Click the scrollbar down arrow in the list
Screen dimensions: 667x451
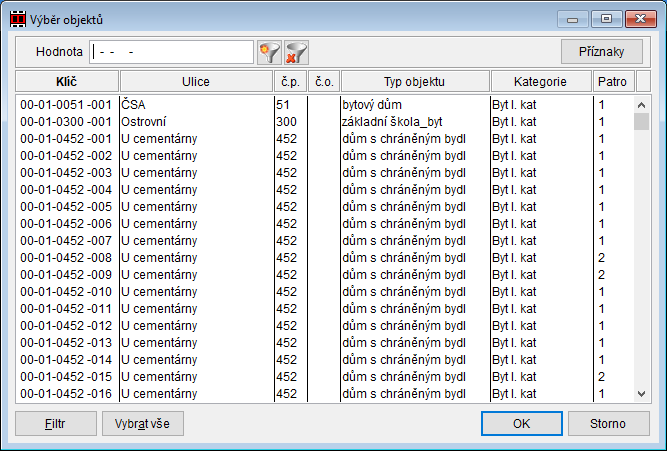click(642, 394)
